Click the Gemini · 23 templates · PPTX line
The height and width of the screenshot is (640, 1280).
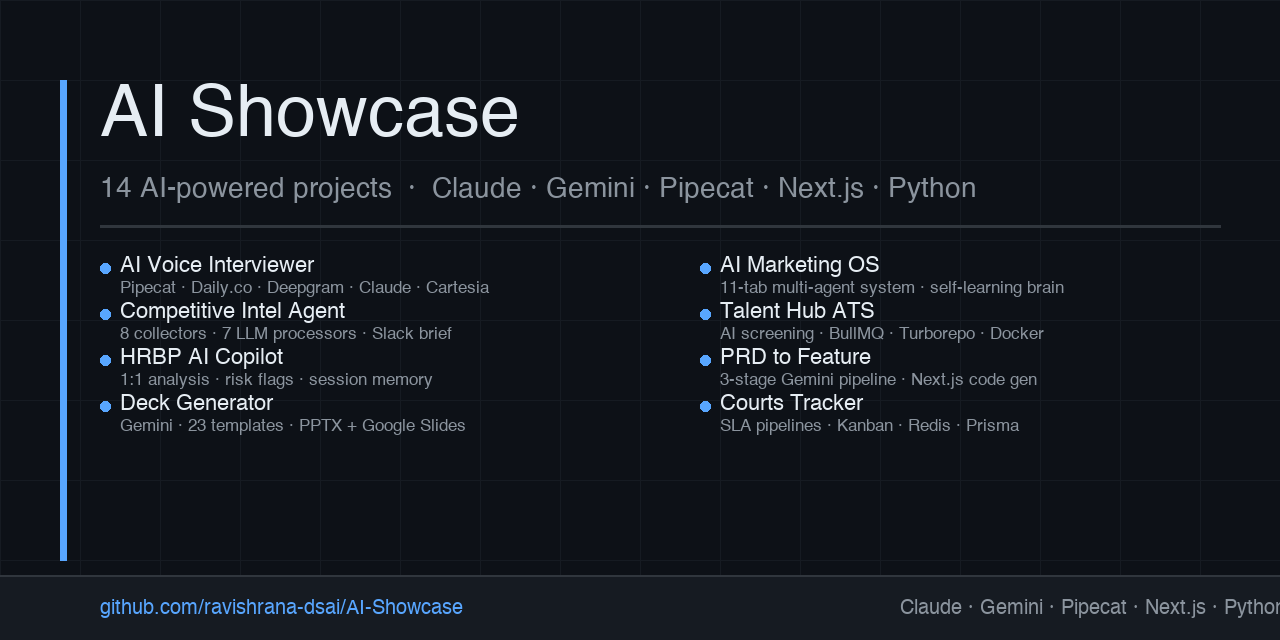coord(293,426)
